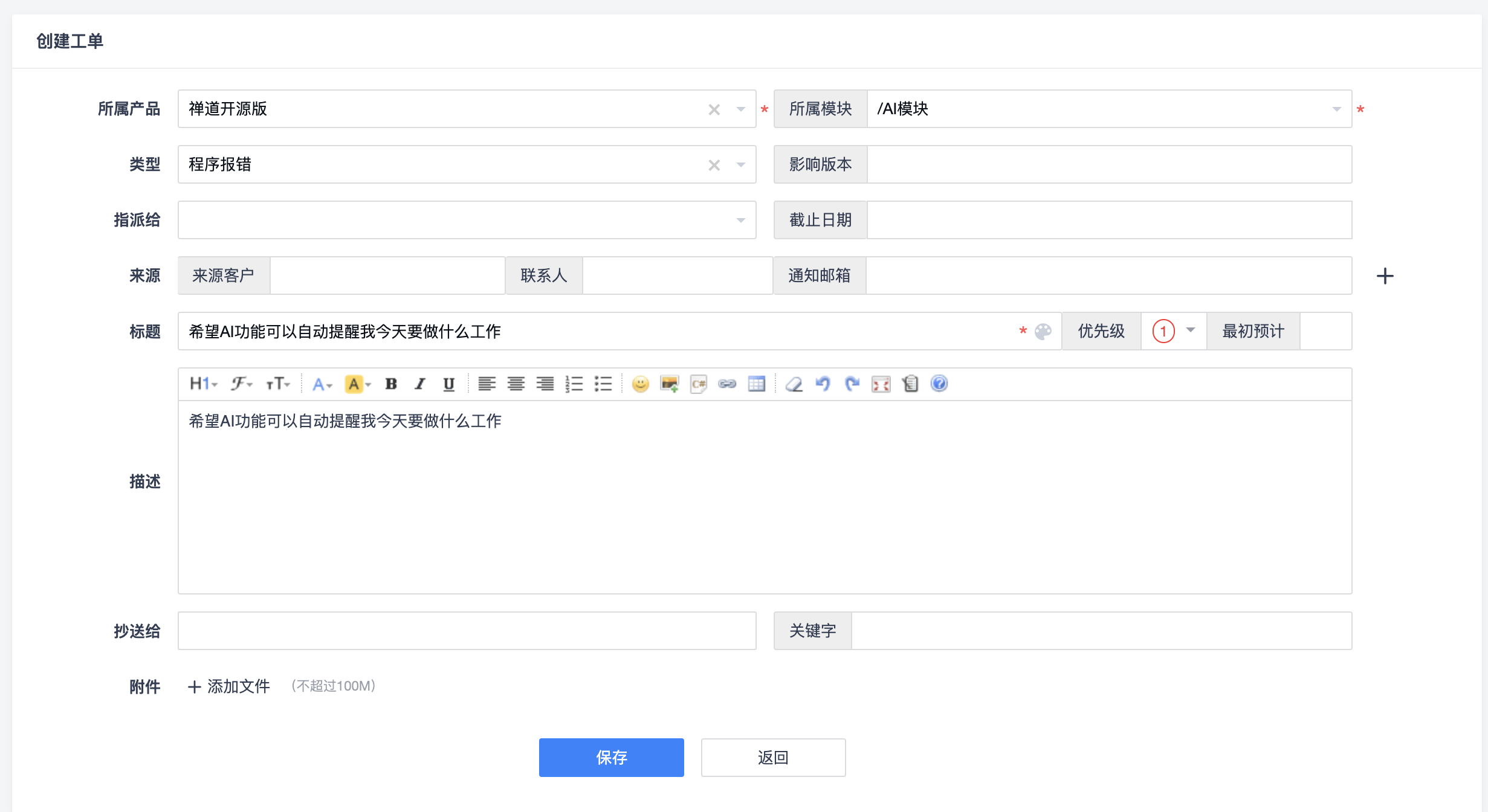The image size is (1488, 812).
Task: Open title color palette picker
Action: [1043, 331]
